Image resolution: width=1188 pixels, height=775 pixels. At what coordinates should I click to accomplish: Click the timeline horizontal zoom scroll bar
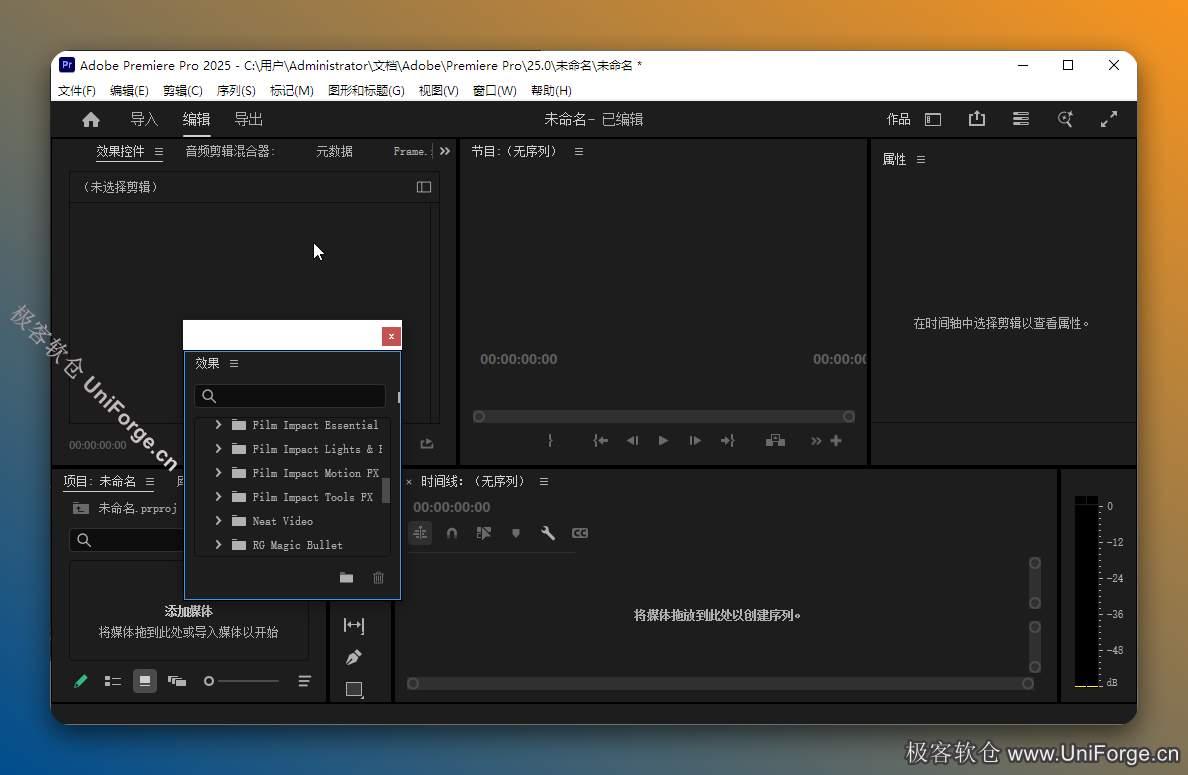coord(720,683)
